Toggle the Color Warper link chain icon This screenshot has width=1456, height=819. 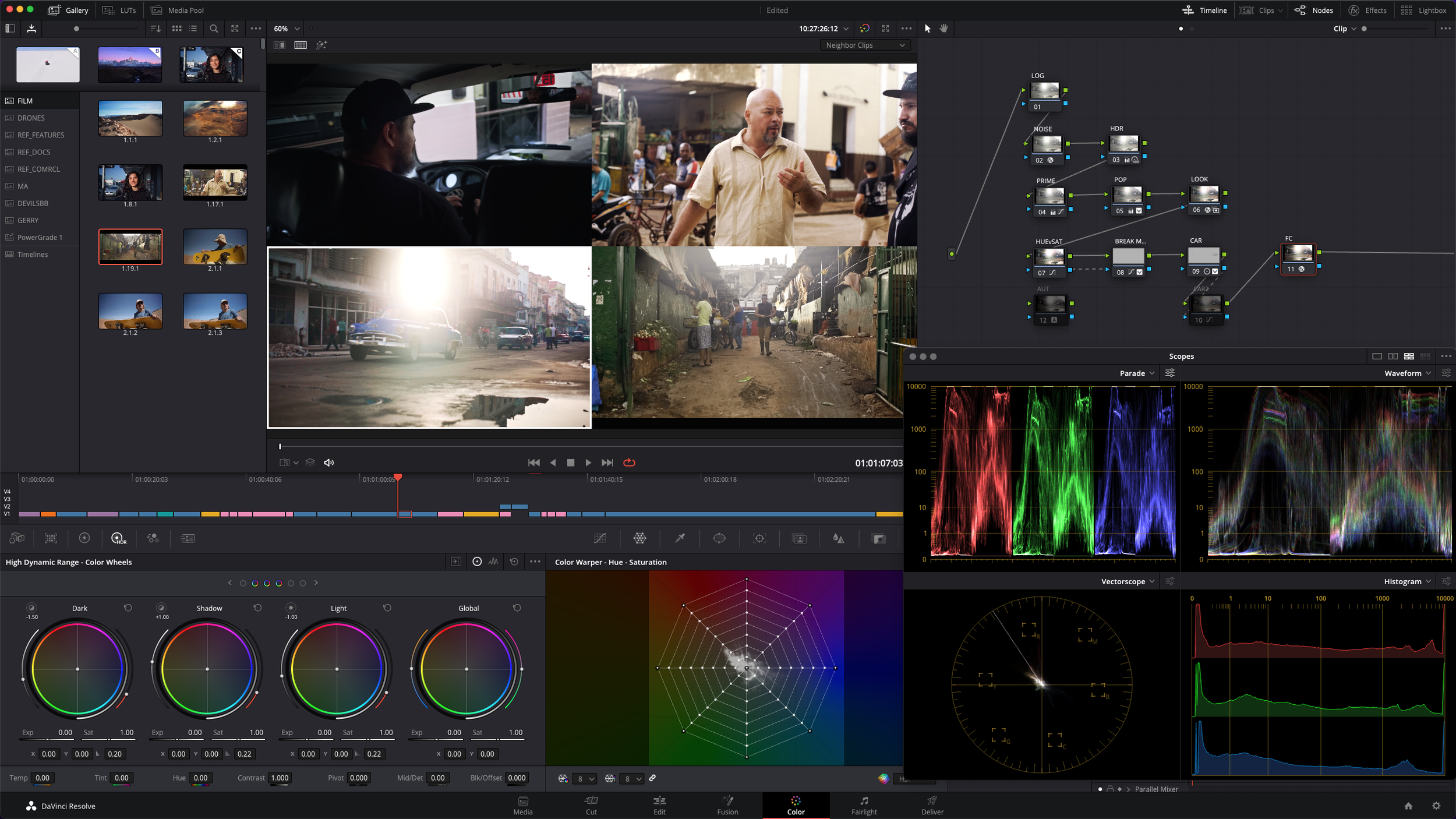(652, 778)
